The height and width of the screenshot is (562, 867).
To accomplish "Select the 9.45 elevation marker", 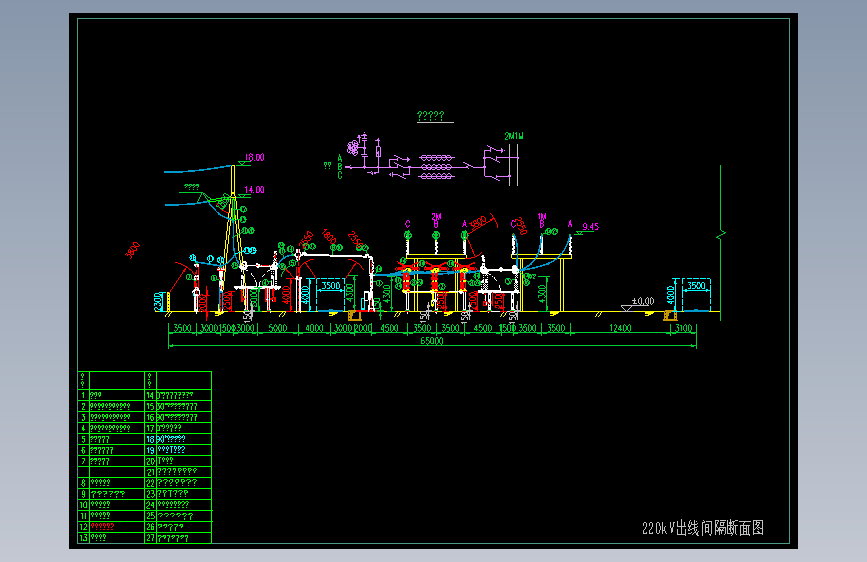I will [x=591, y=227].
